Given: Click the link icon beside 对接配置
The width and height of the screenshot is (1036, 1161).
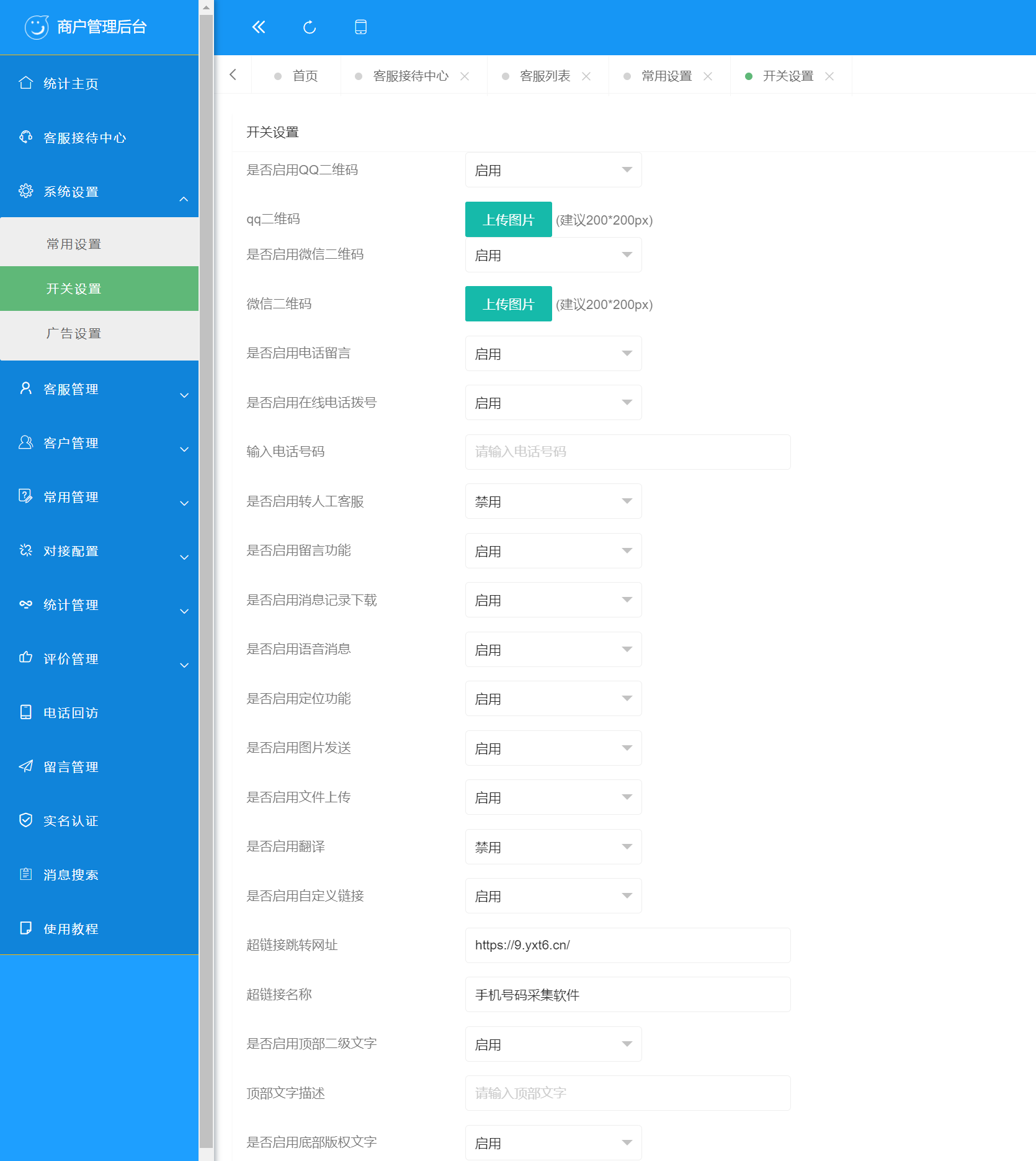Looking at the screenshot, I should click(x=25, y=550).
